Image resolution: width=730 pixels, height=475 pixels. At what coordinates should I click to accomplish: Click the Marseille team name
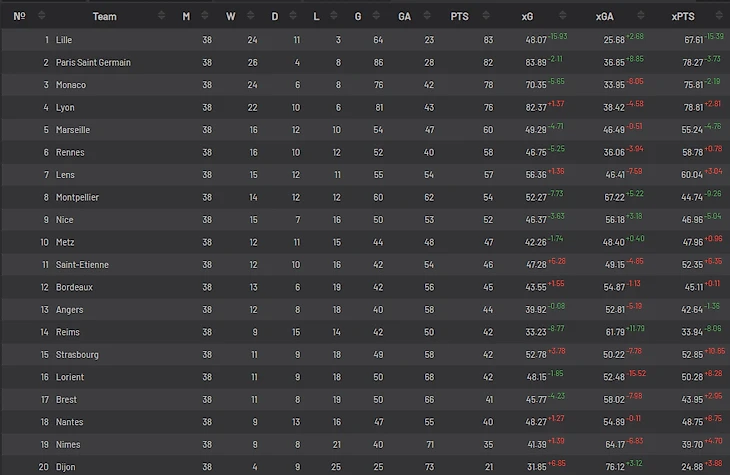(x=73, y=130)
